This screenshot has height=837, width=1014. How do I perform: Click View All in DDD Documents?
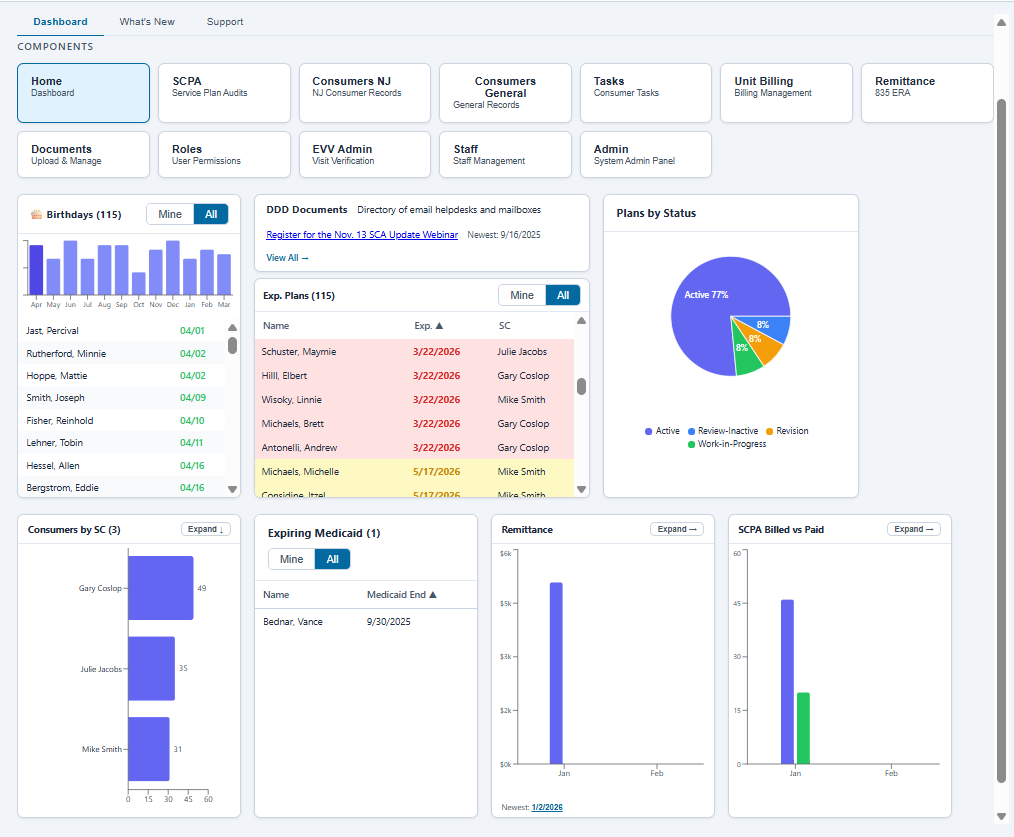(286, 257)
